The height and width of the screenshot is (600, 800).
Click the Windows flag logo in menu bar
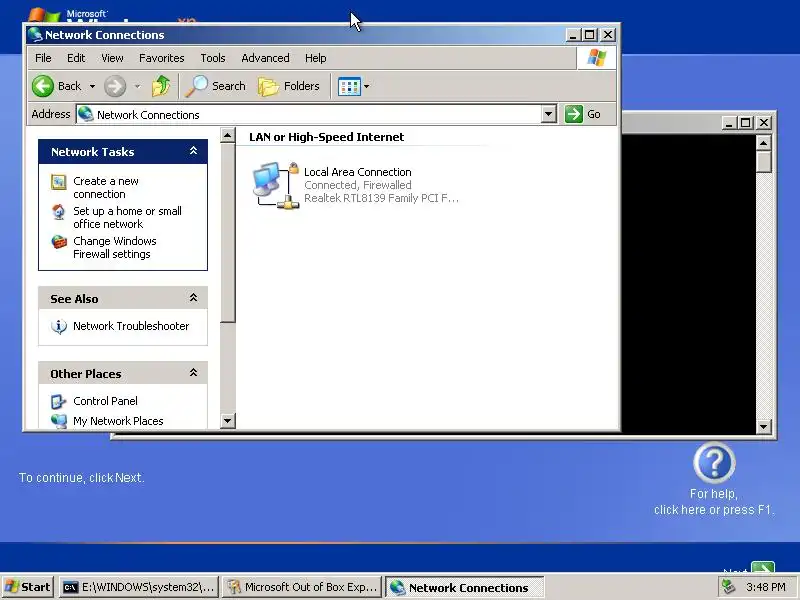(x=596, y=58)
